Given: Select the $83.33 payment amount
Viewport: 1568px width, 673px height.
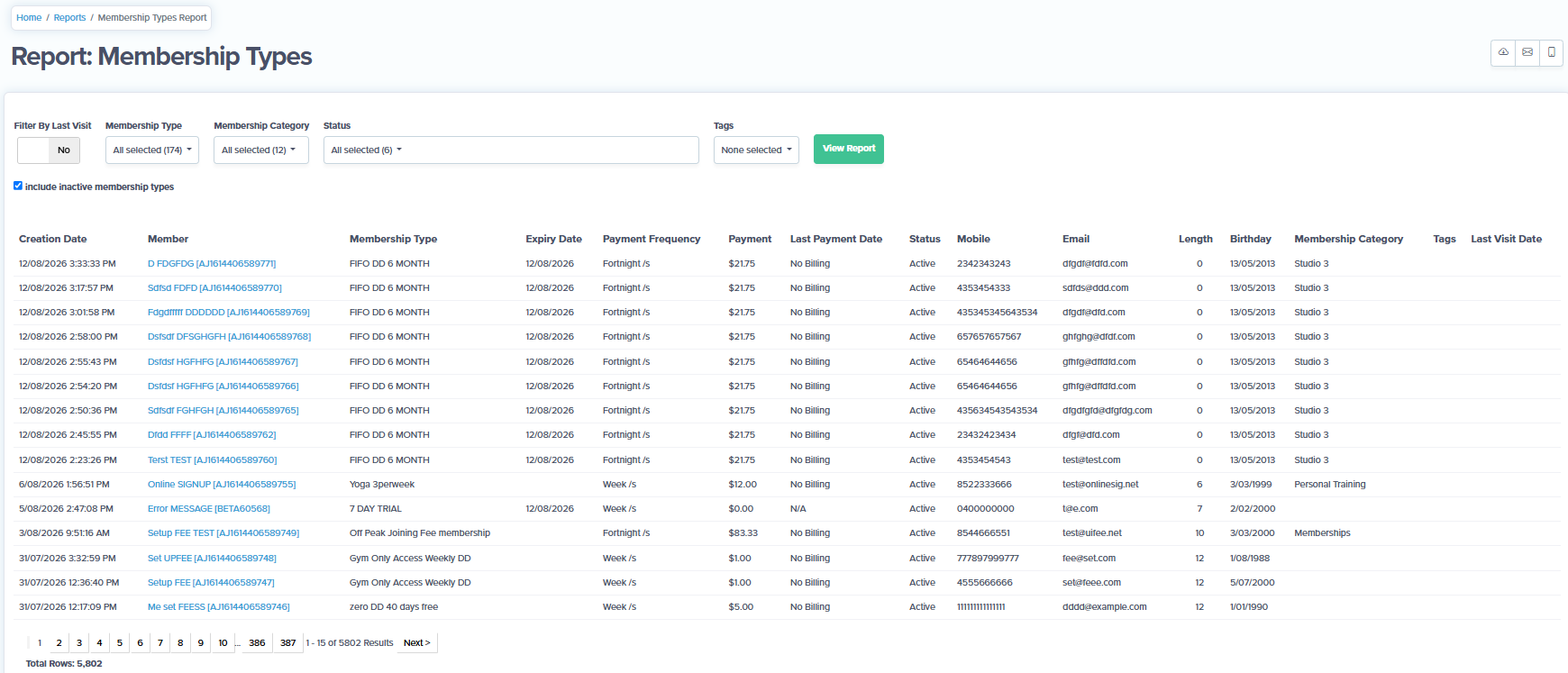Looking at the screenshot, I should (x=743, y=533).
